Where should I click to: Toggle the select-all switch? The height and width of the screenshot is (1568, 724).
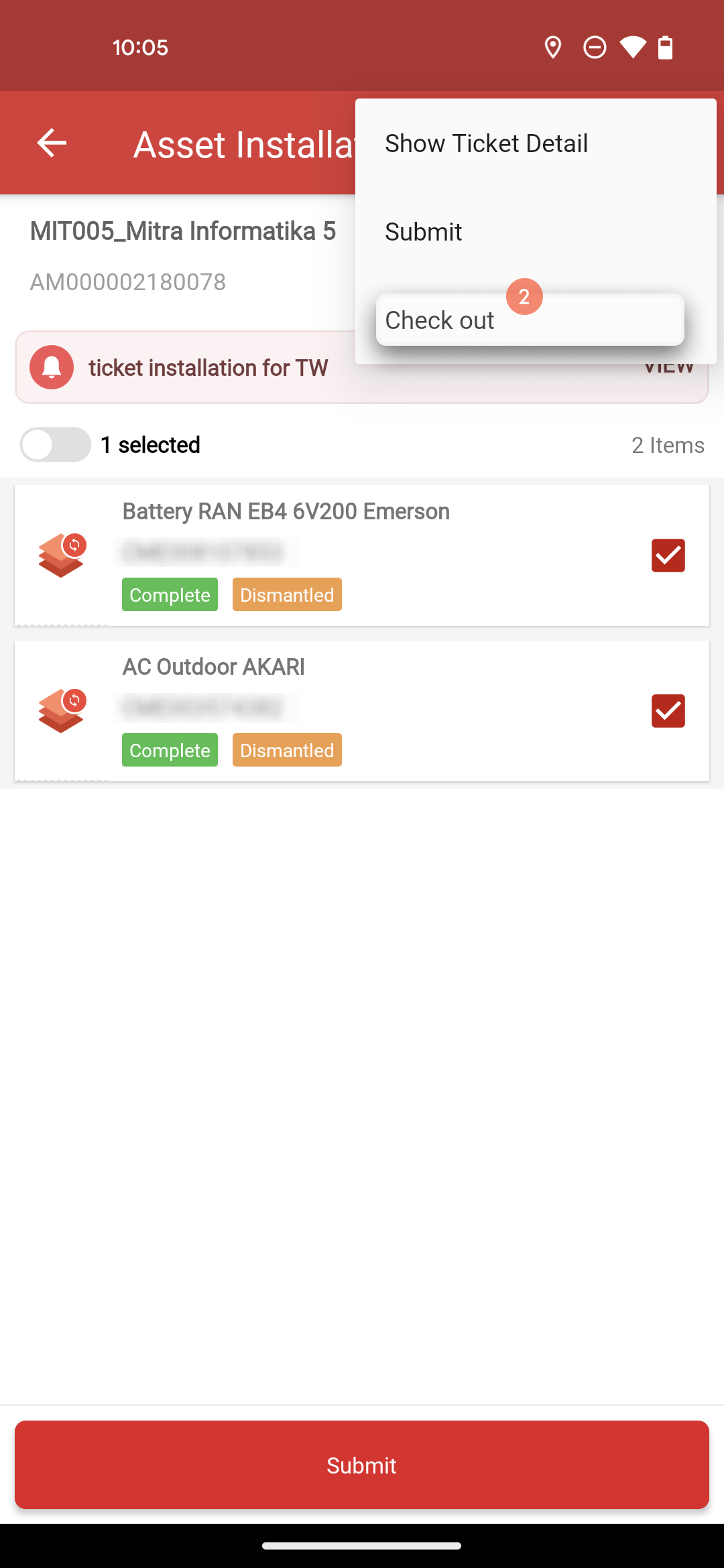(x=56, y=444)
